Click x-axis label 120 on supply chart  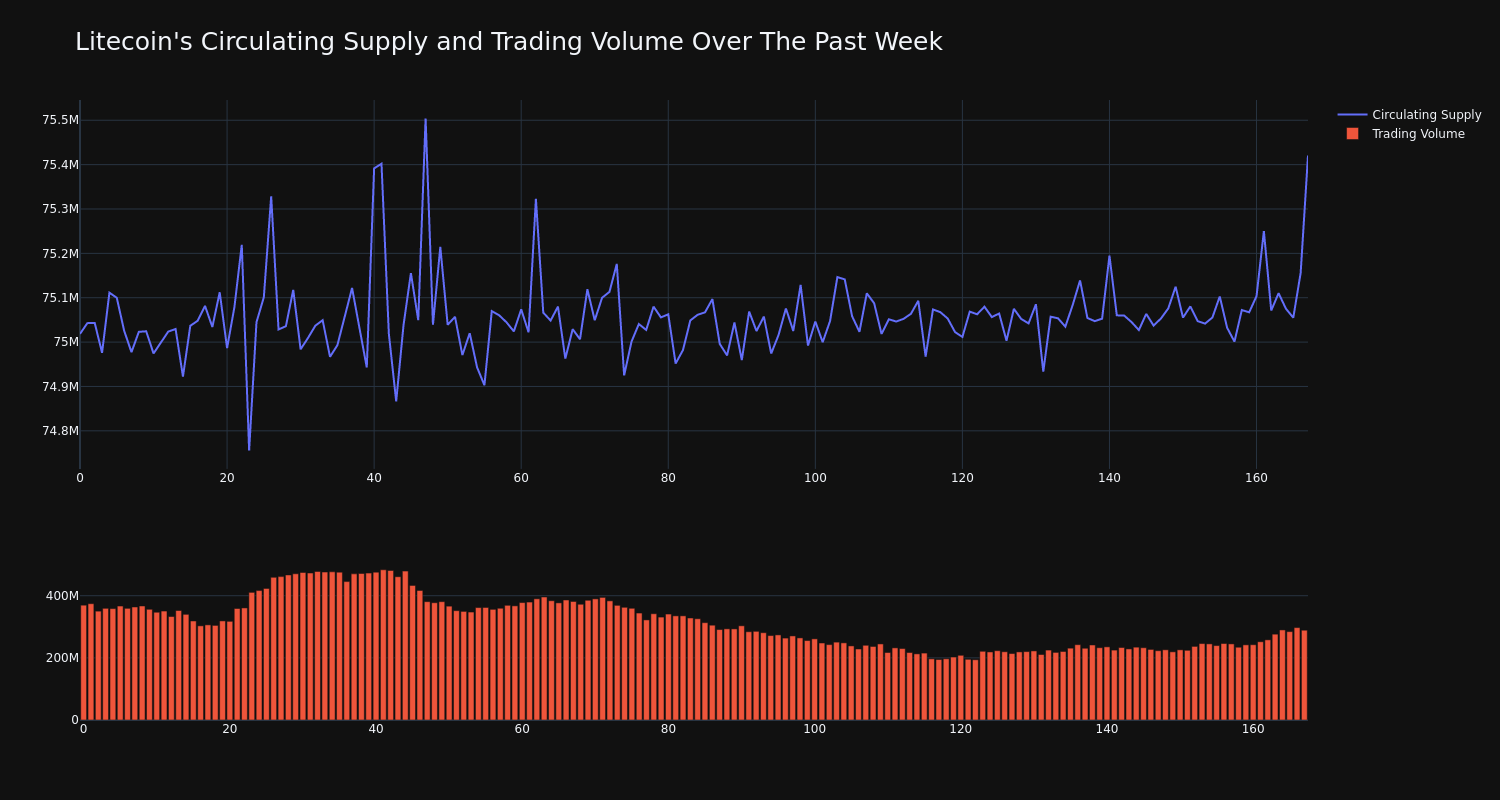coord(962,478)
